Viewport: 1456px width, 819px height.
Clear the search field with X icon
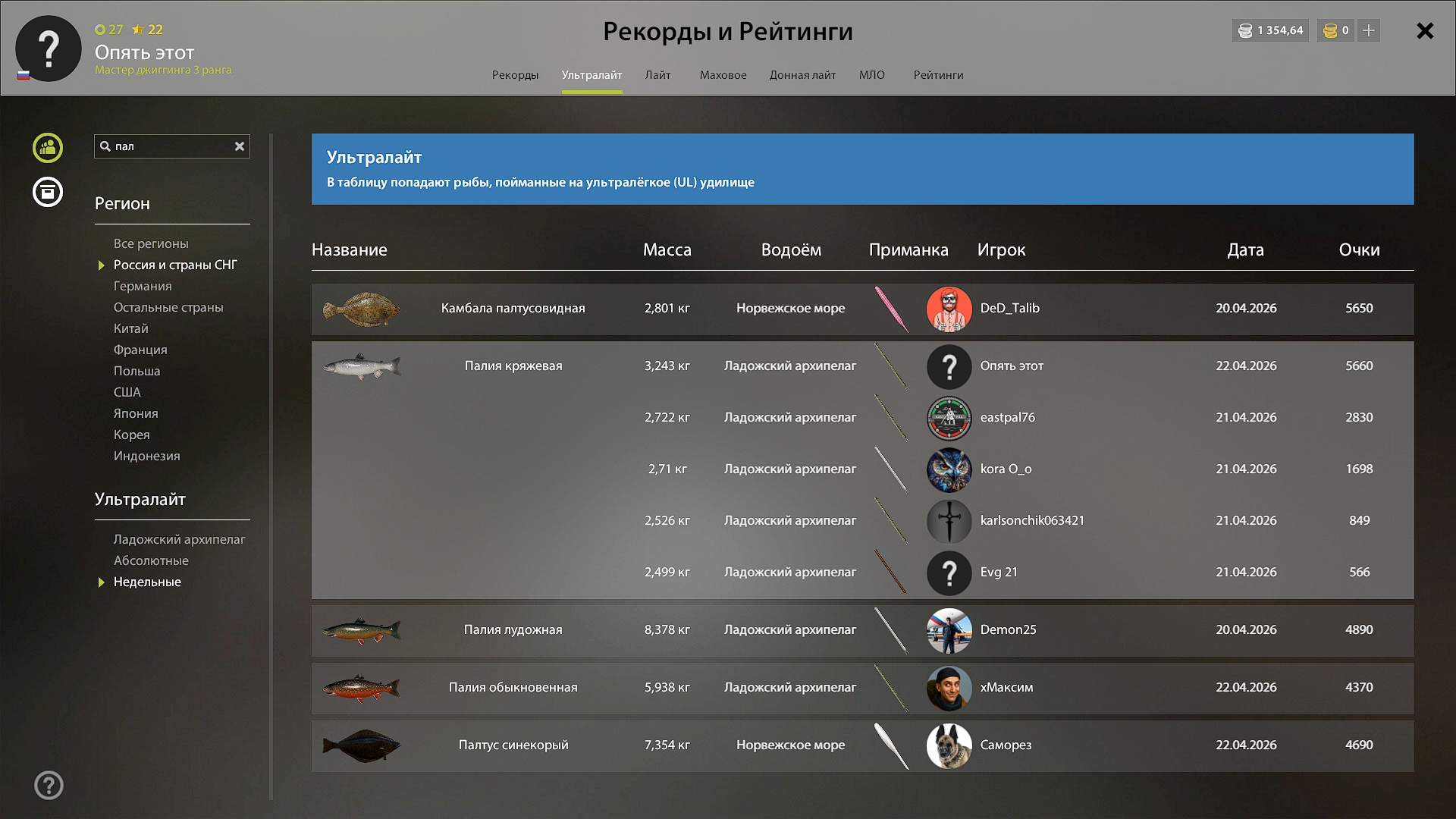[240, 146]
